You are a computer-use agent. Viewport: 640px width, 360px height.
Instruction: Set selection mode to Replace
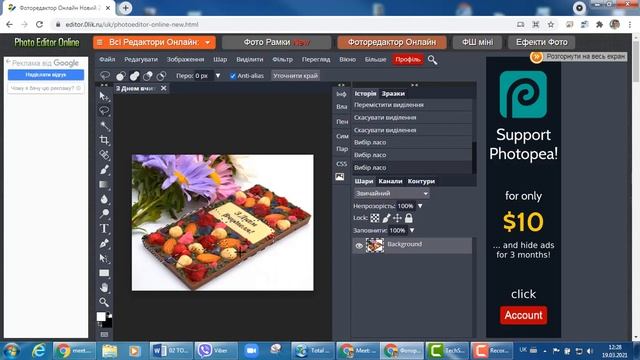(121, 76)
